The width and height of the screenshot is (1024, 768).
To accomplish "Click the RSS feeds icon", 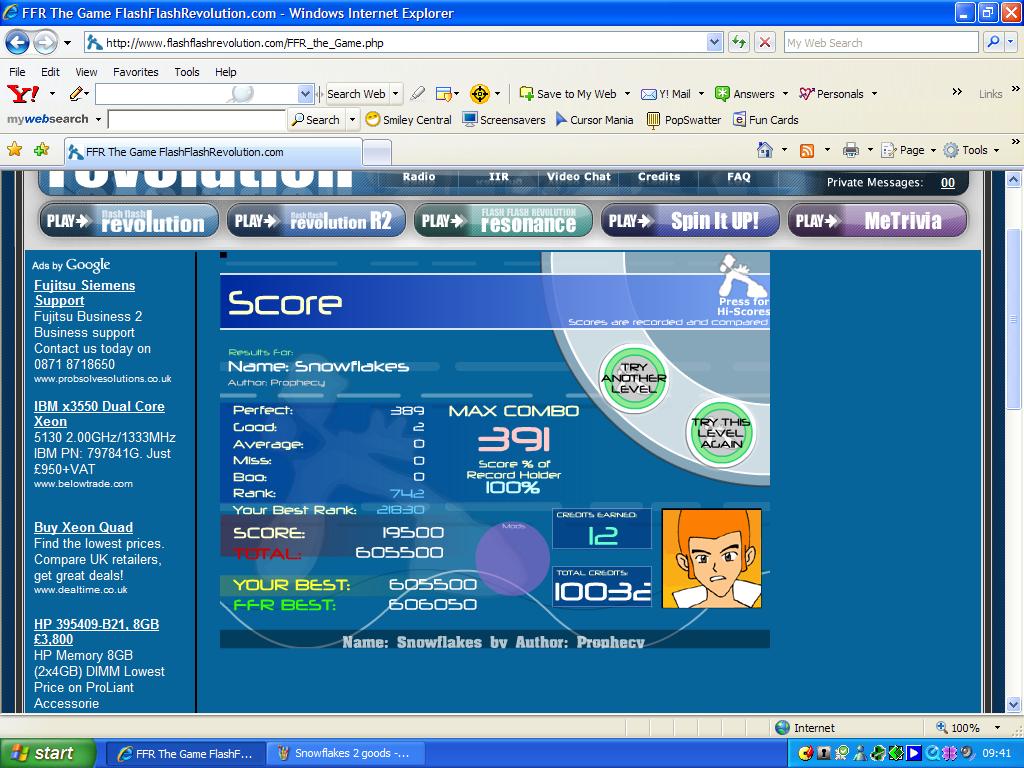I will [x=807, y=151].
